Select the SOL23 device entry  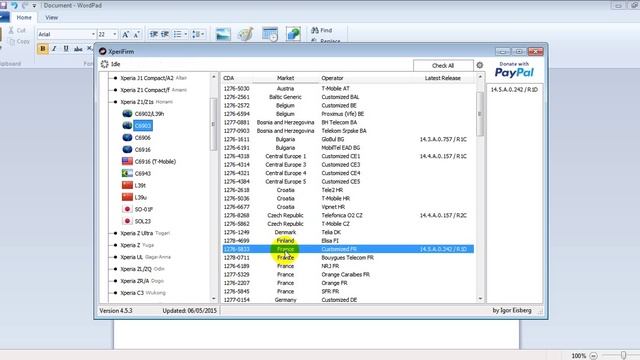click(142, 221)
